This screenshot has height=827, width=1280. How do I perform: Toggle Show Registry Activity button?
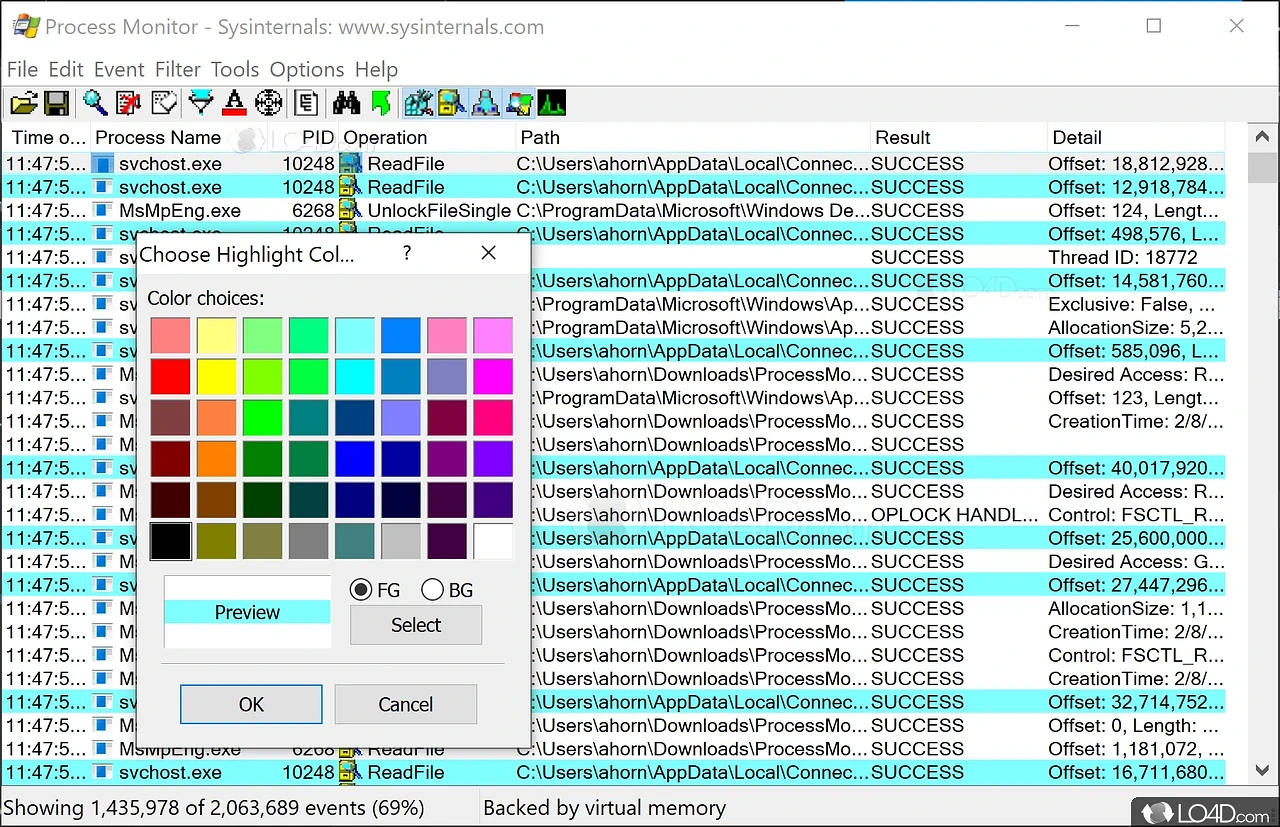tap(418, 102)
